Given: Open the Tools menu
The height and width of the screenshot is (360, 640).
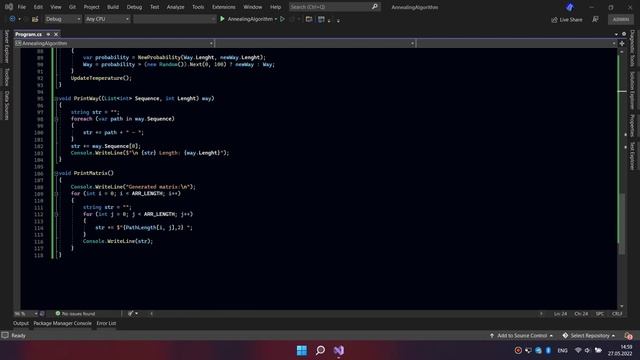Looking at the screenshot, I should point(198,7).
